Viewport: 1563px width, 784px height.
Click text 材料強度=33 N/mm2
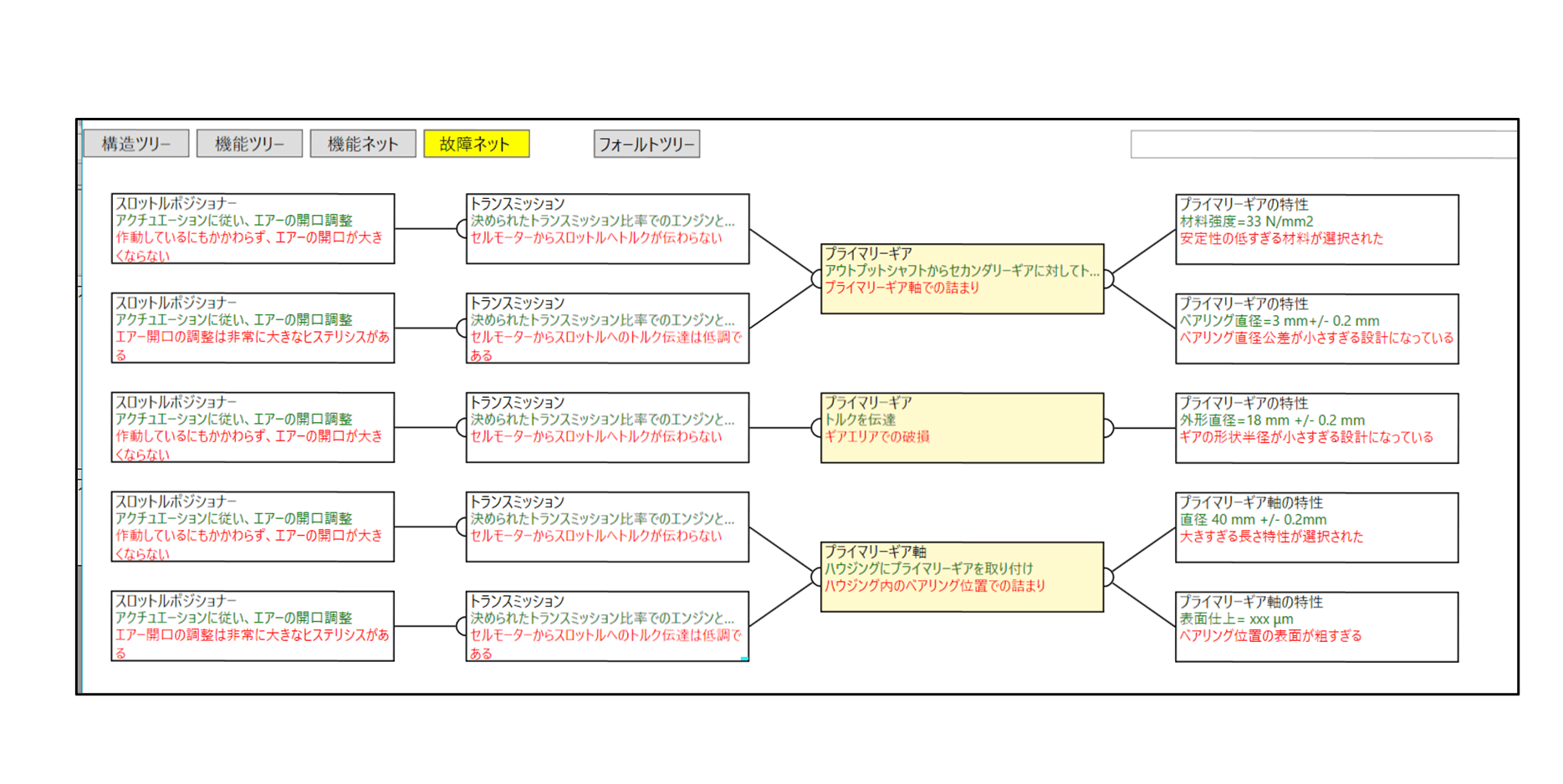click(x=1246, y=221)
